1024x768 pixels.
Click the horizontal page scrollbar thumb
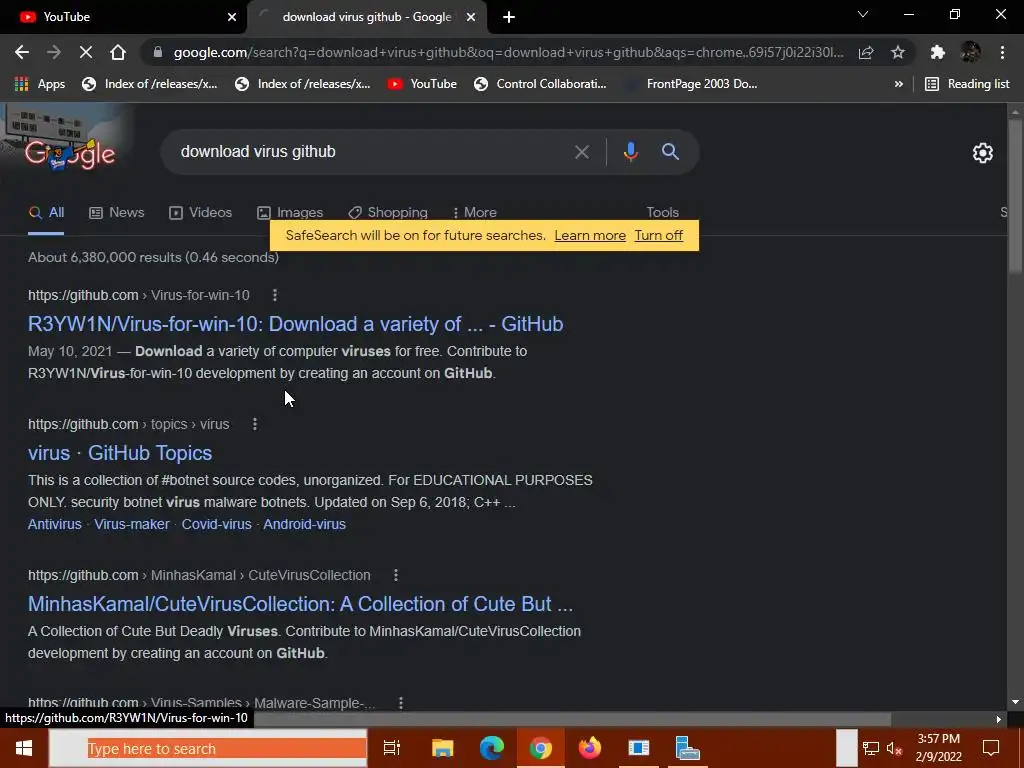[572, 719]
